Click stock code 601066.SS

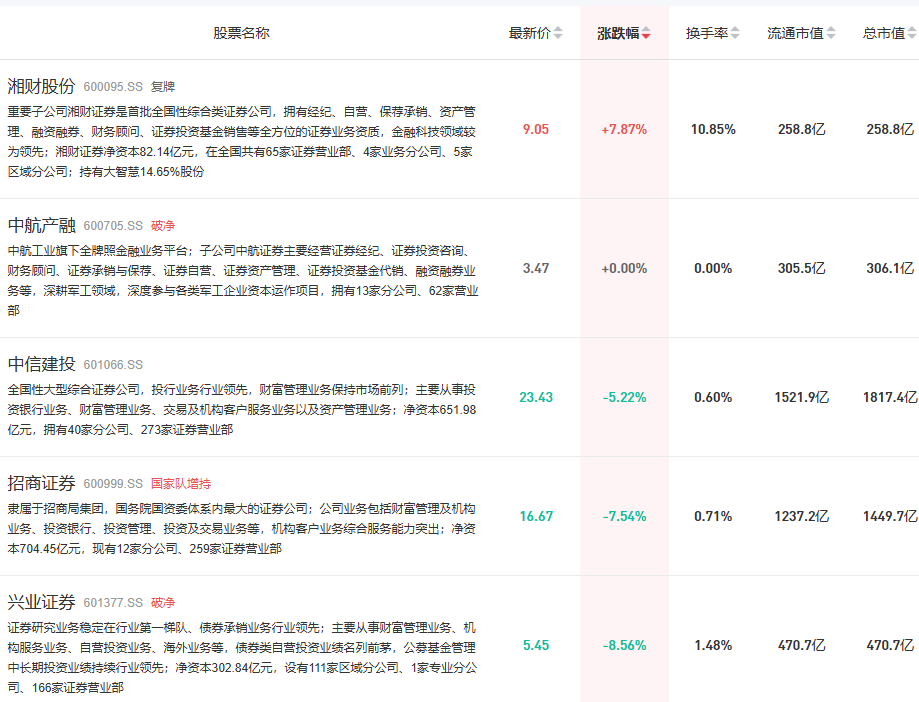(x=113, y=365)
